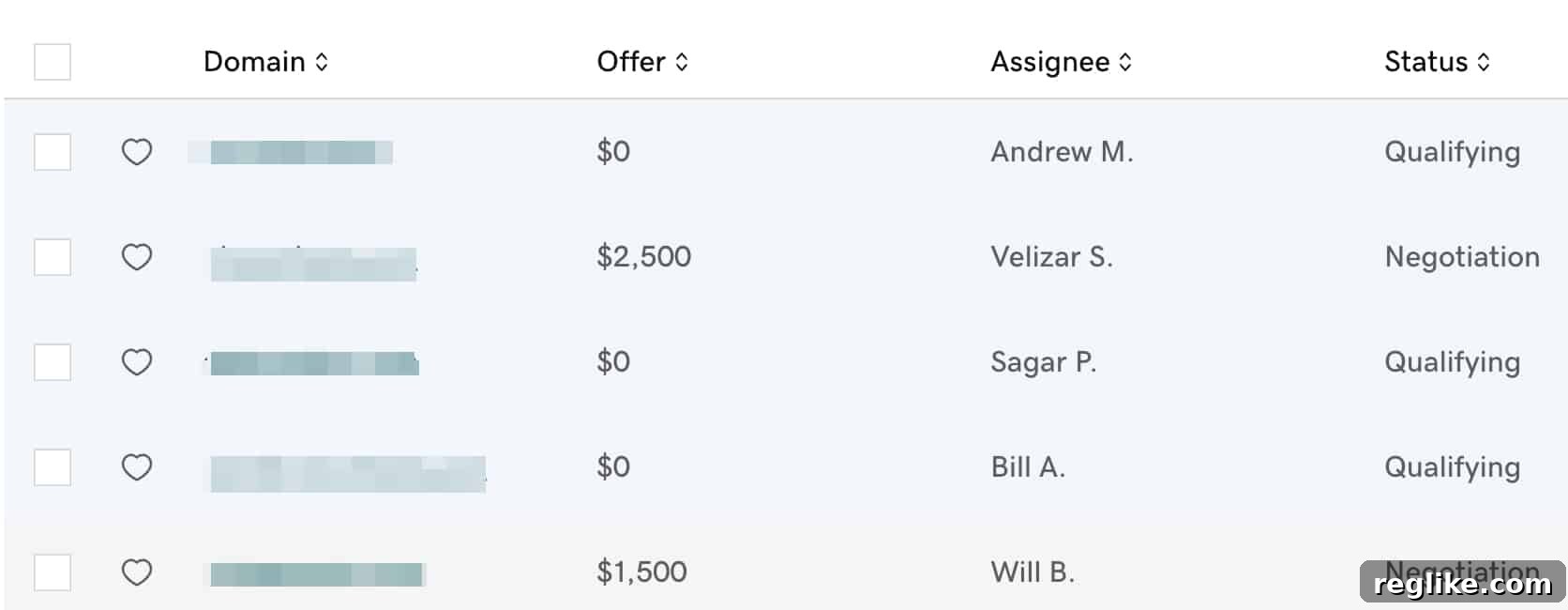Image resolution: width=1568 pixels, height=610 pixels.
Task: Sort by the Offer column header
Action: [x=643, y=62]
